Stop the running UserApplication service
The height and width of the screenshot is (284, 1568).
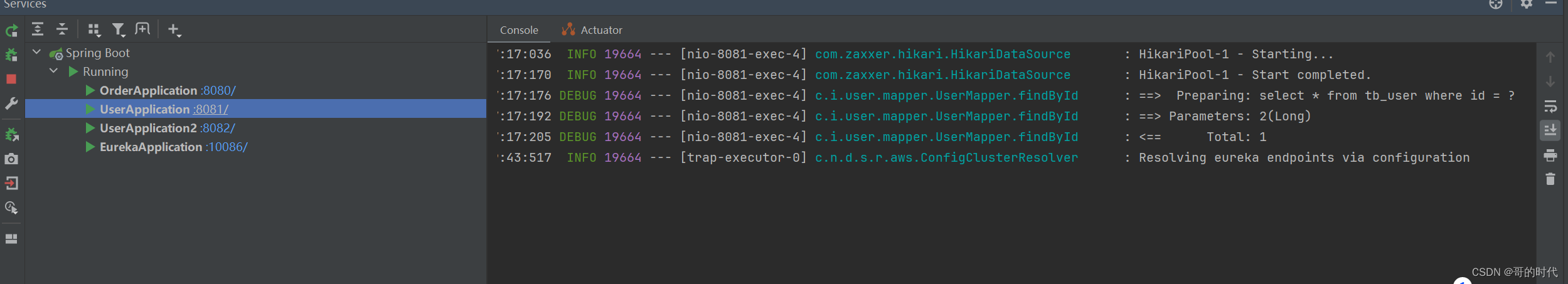(x=11, y=79)
